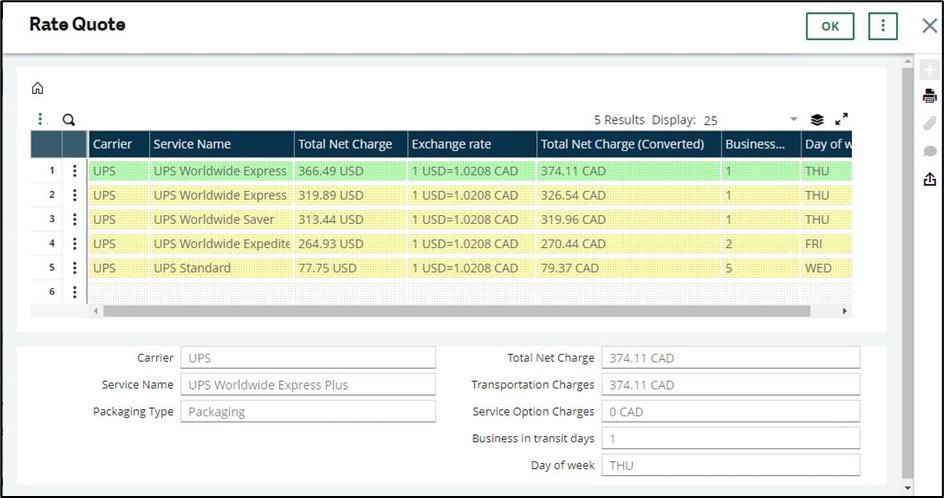Open row 1 three-dot actions menu
The width and height of the screenshot is (944, 498).
point(75,171)
